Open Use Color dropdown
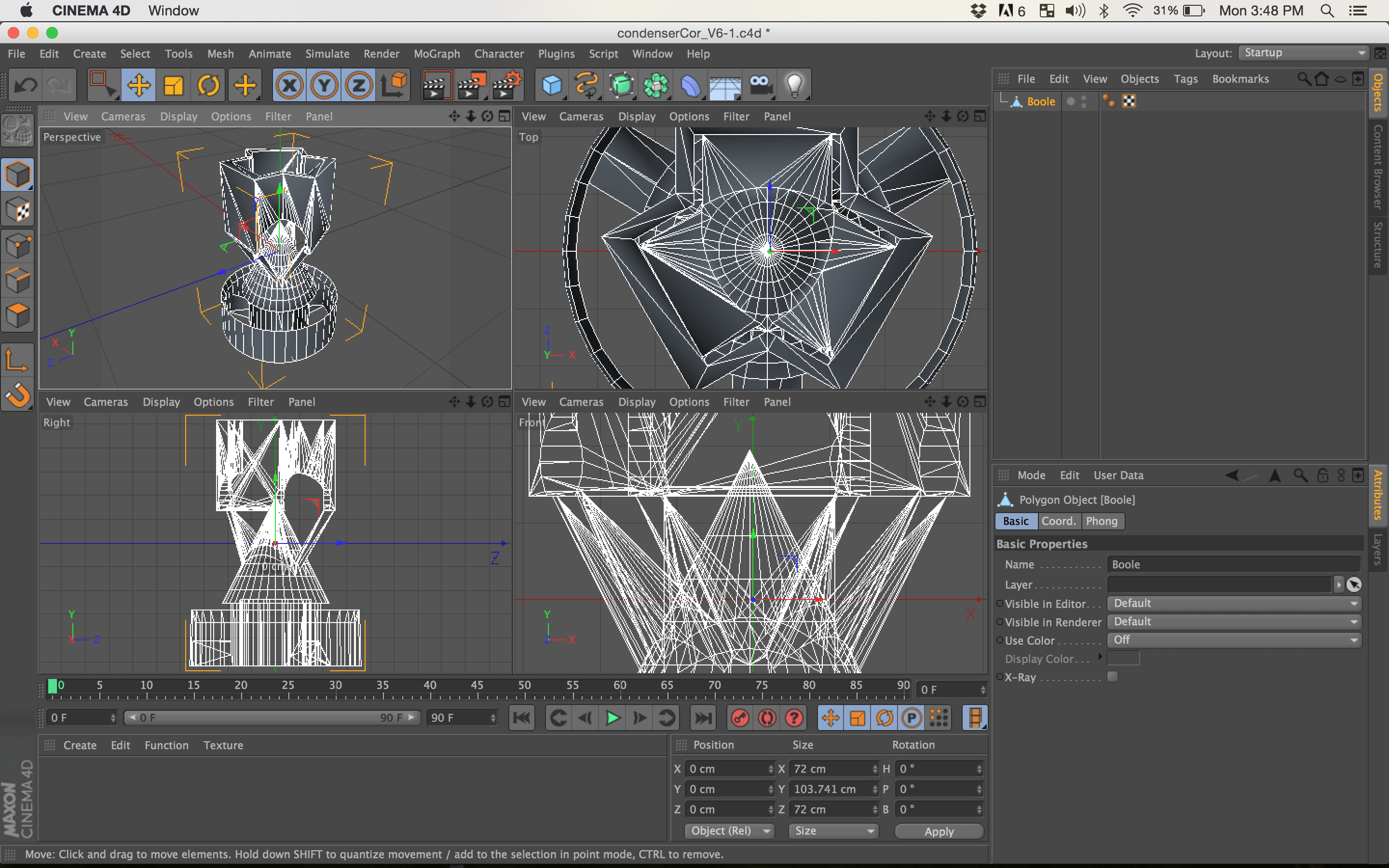 pyautogui.click(x=1235, y=640)
